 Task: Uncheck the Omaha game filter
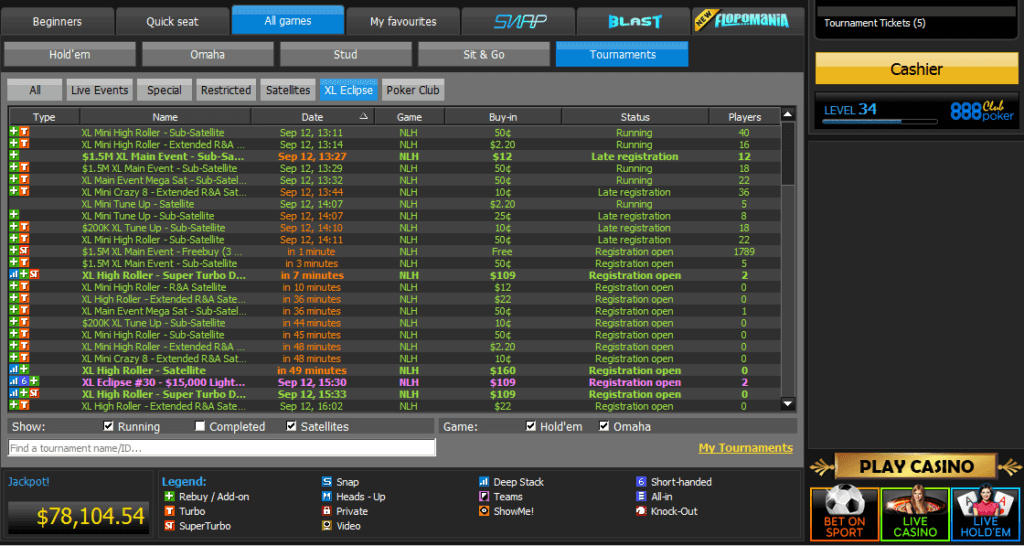pos(604,426)
